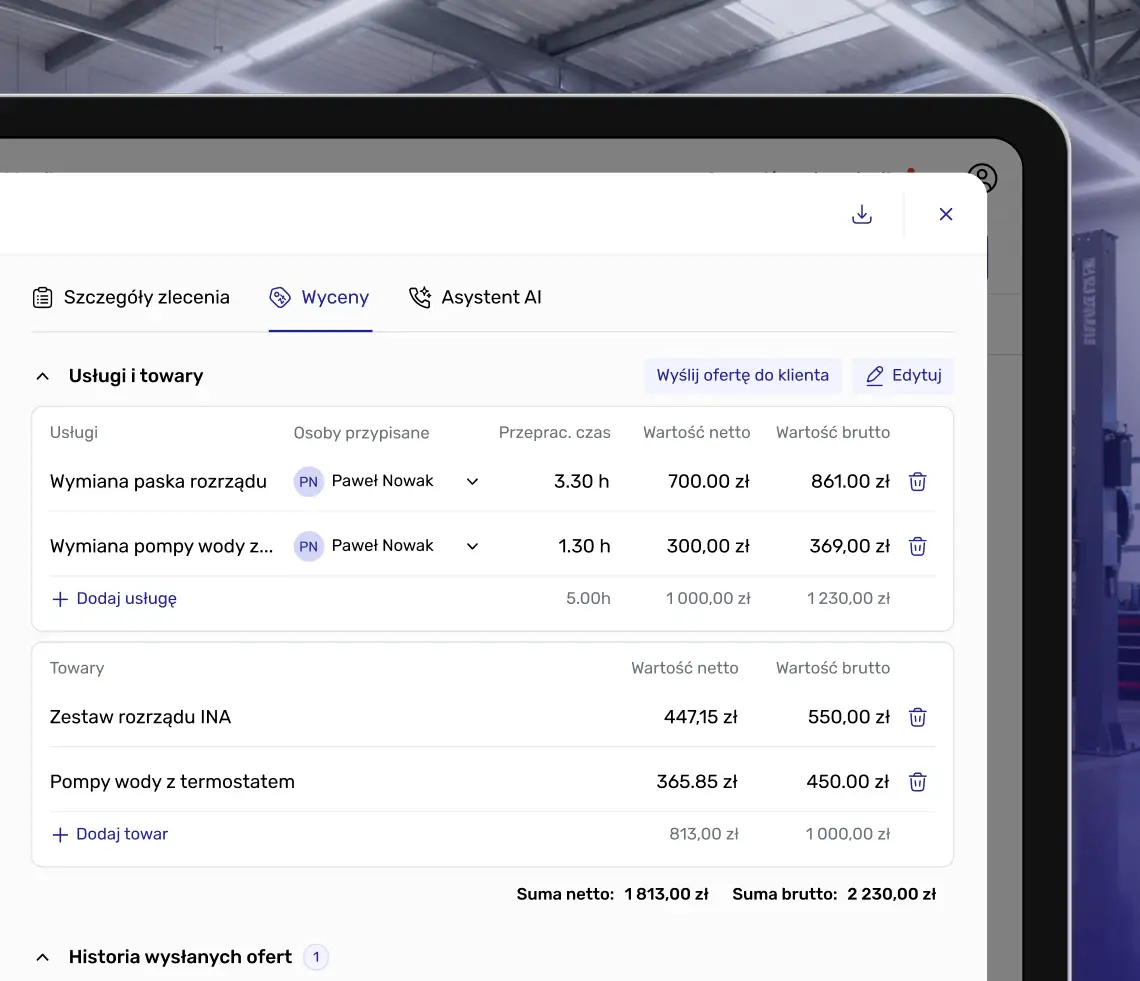Switch to the Wyceny tab
This screenshot has height=981, width=1140.
tap(320, 297)
